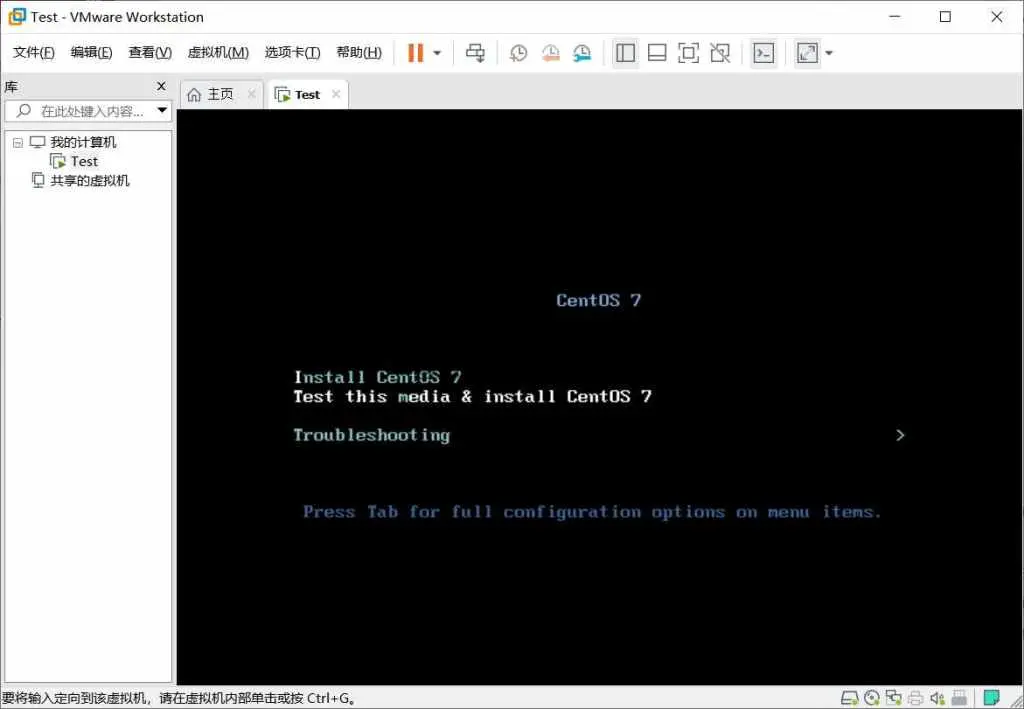Open the 虚拟机(M) menu
This screenshot has width=1024, height=709.
pyautogui.click(x=218, y=53)
